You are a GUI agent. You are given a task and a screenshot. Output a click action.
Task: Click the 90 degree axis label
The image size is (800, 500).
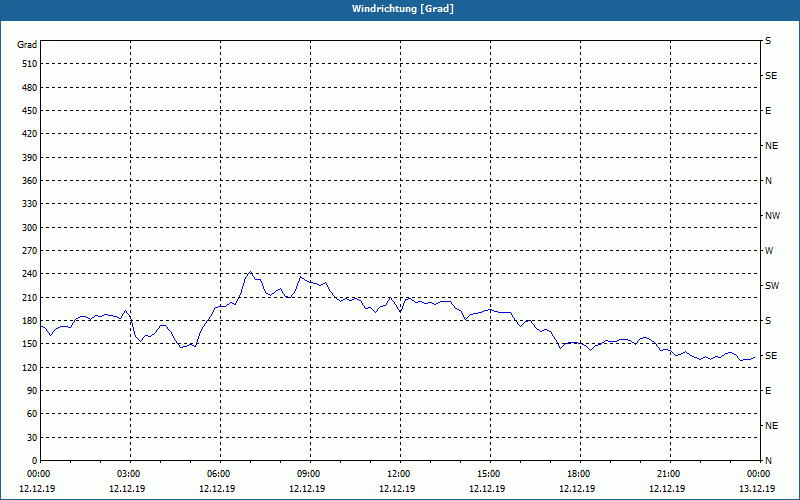point(32,391)
